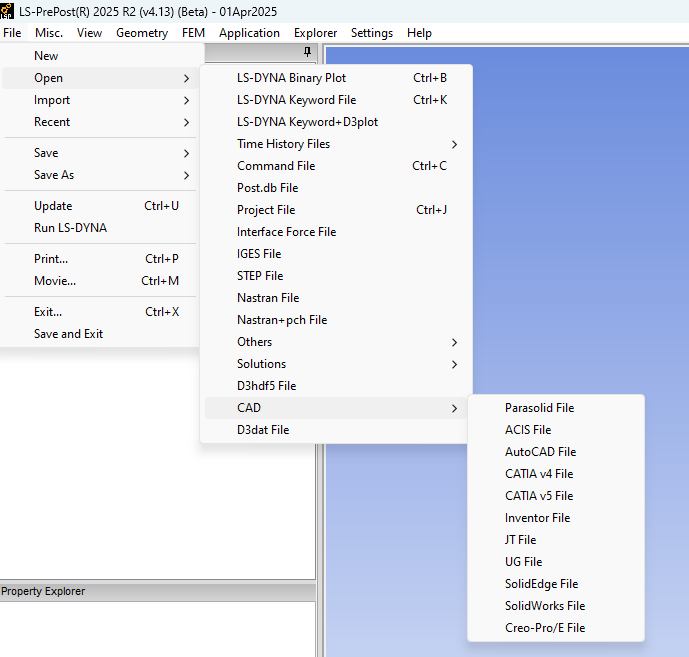Choose Print... from the File menu
The width and height of the screenshot is (689, 657).
coord(100,259)
